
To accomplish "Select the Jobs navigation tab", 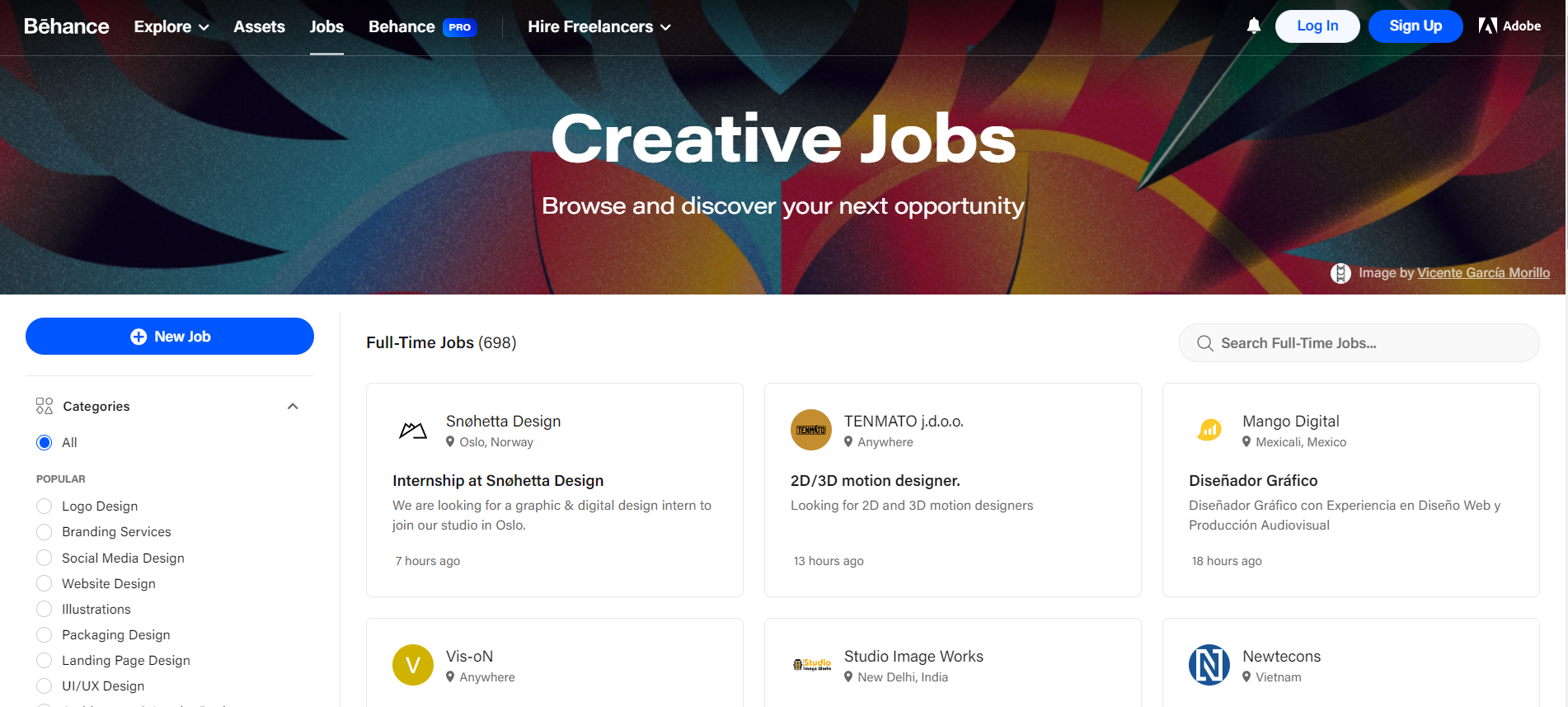I will point(326,26).
